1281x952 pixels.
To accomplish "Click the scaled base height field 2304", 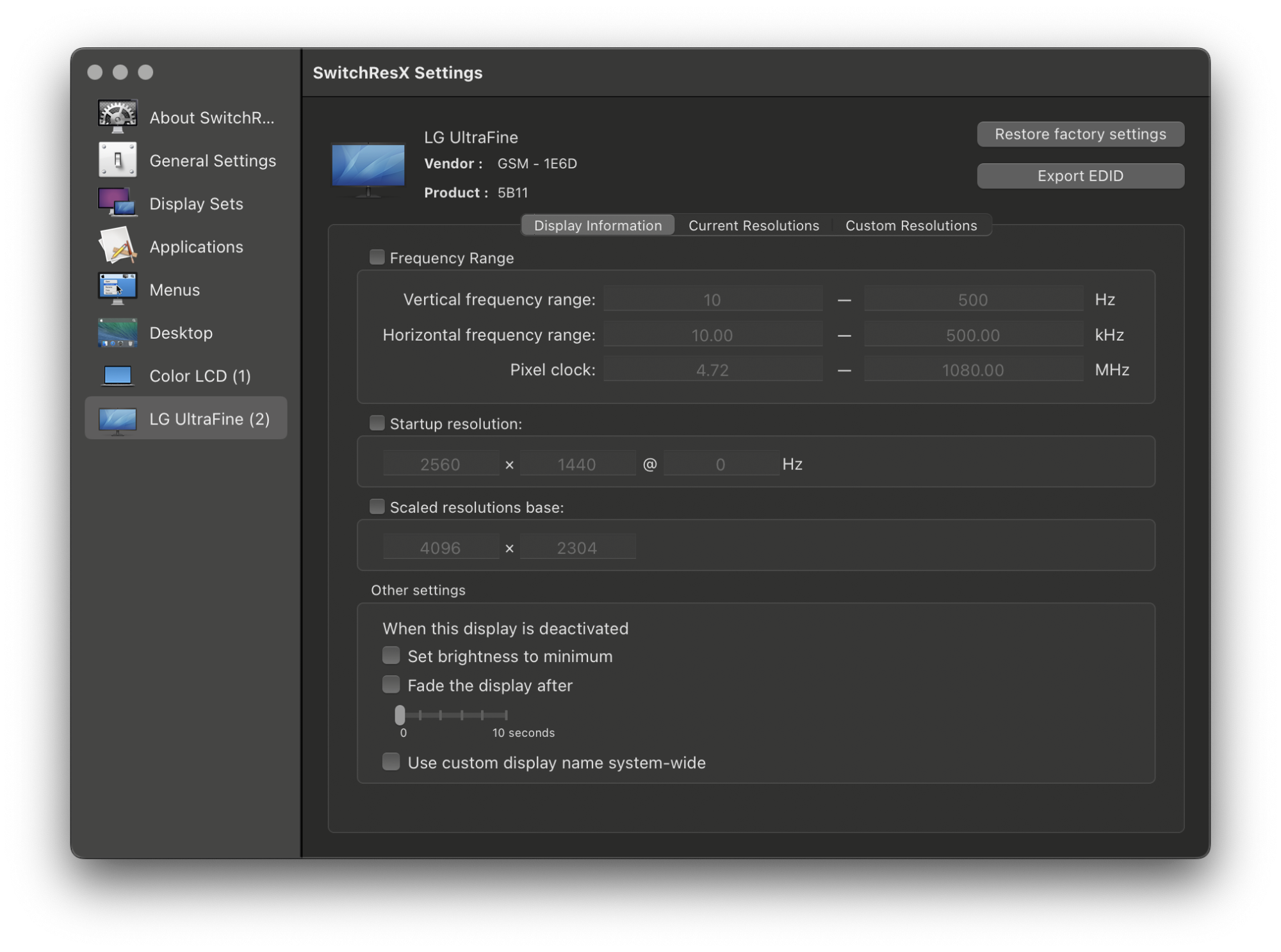I will (577, 547).
